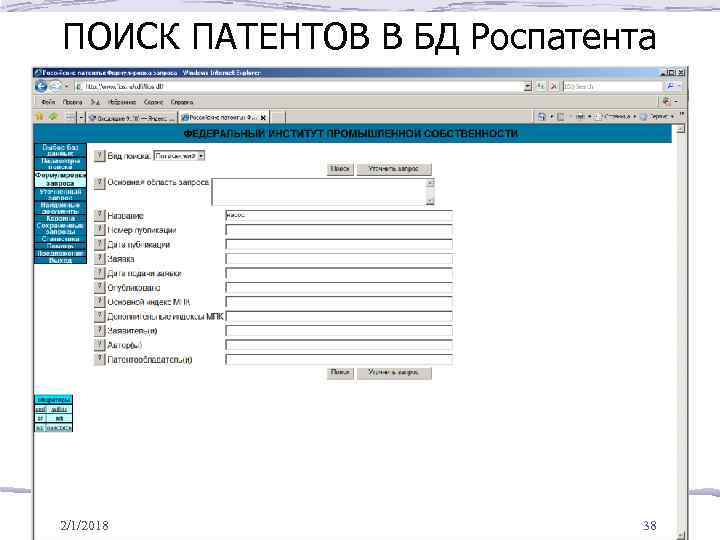Open the Вид menu

(x=95, y=102)
